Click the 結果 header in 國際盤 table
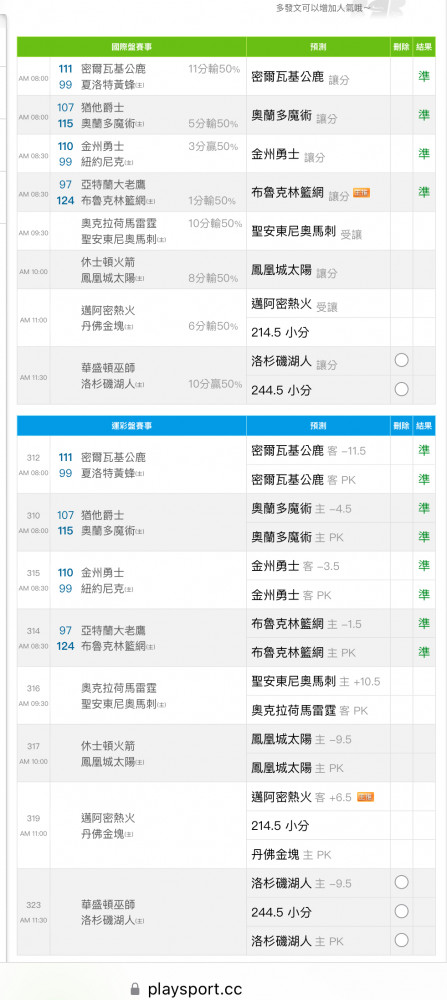This screenshot has width=447, height=1000. [x=424, y=47]
